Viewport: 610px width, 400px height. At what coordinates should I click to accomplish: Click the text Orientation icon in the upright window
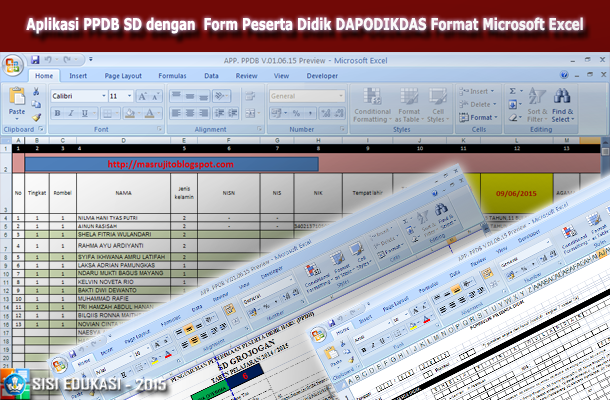[x=221, y=96]
